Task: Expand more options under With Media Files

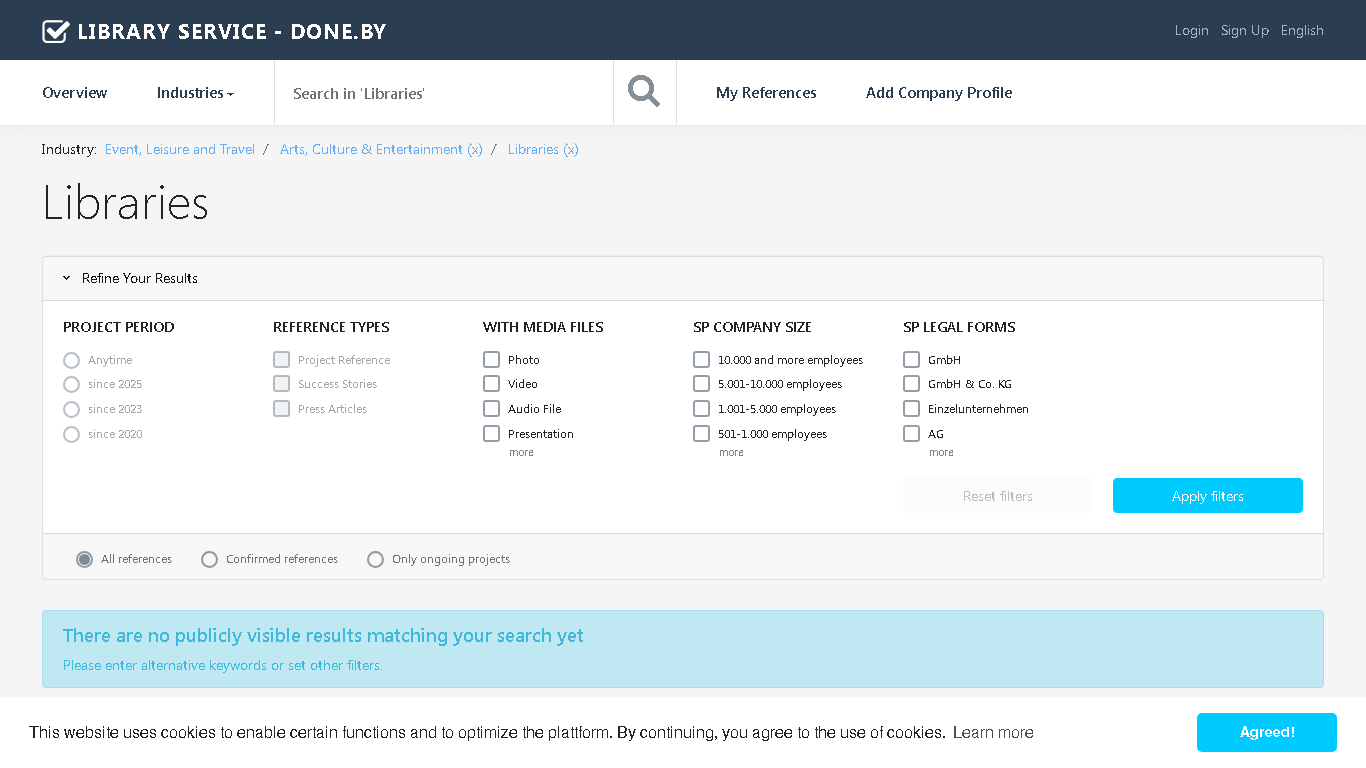Action: [521, 453]
